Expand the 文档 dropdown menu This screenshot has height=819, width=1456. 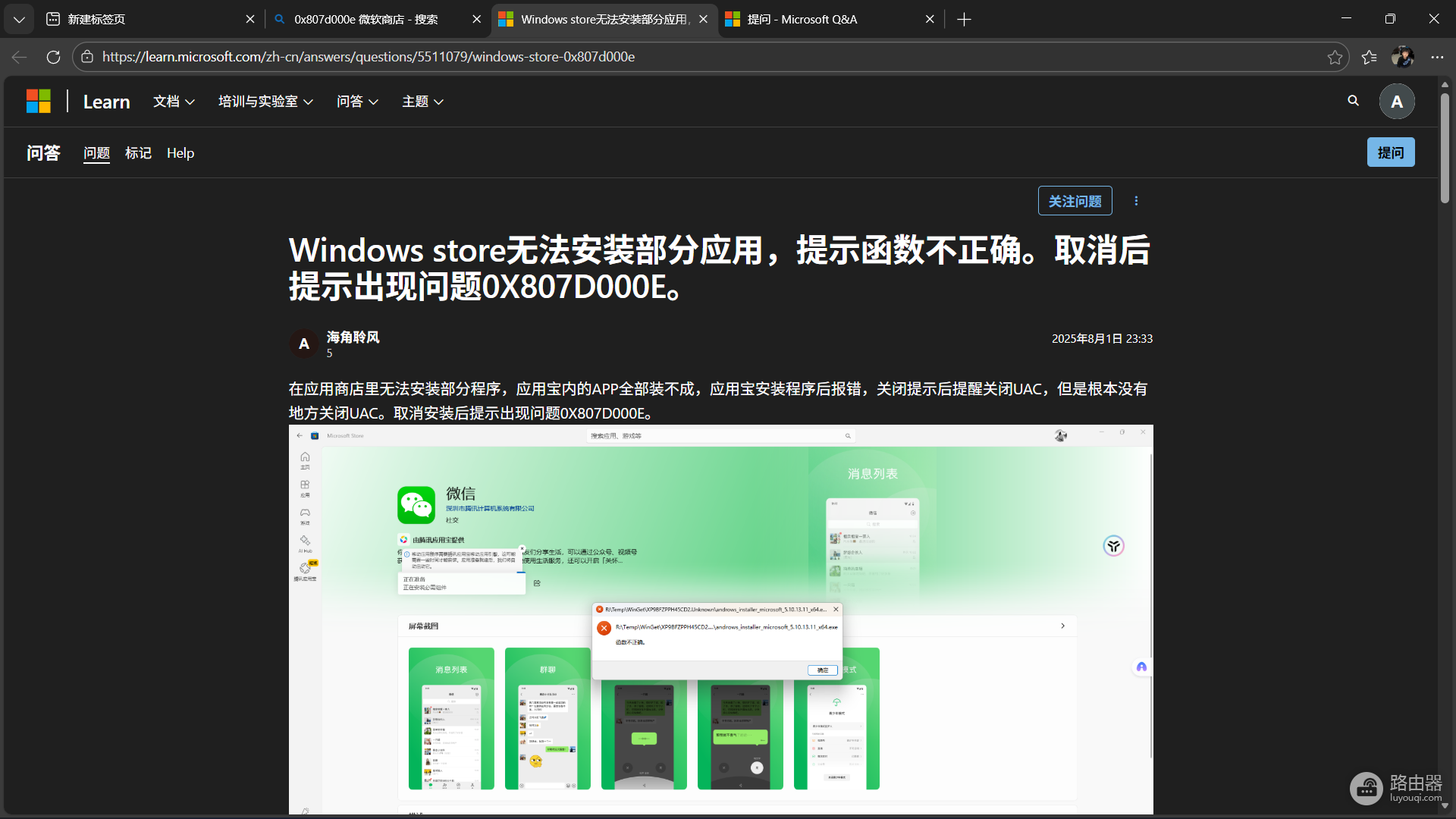174,102
